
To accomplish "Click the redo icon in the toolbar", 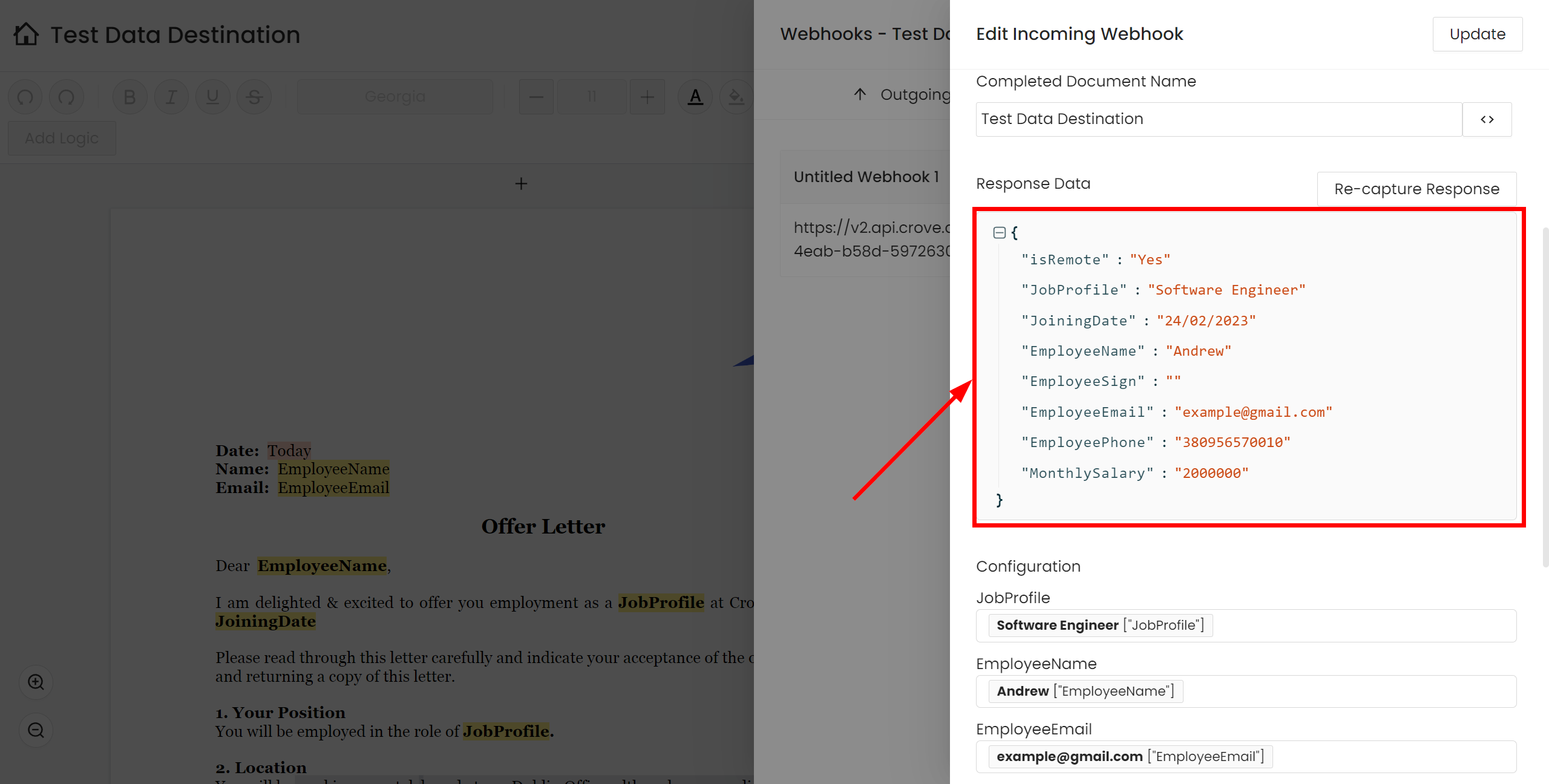I will [67, 97].
